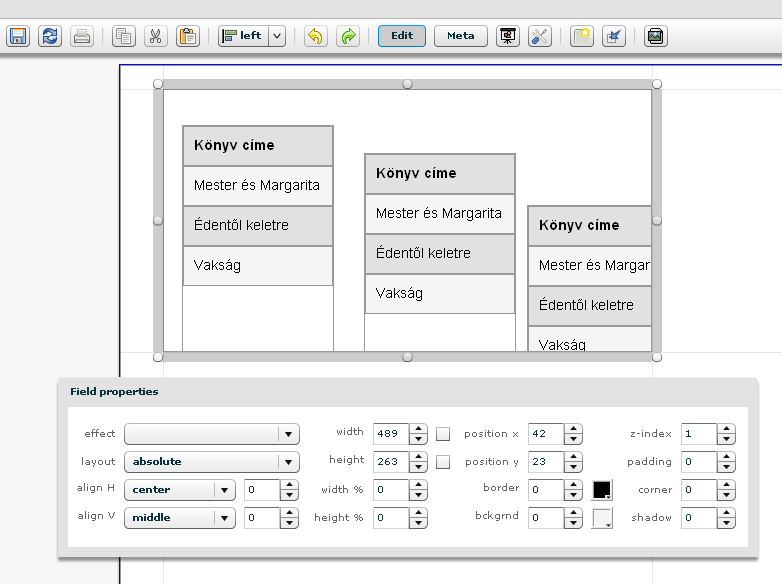
Task: Click the Cut scissors icon
Action: (x=155, y=36)
